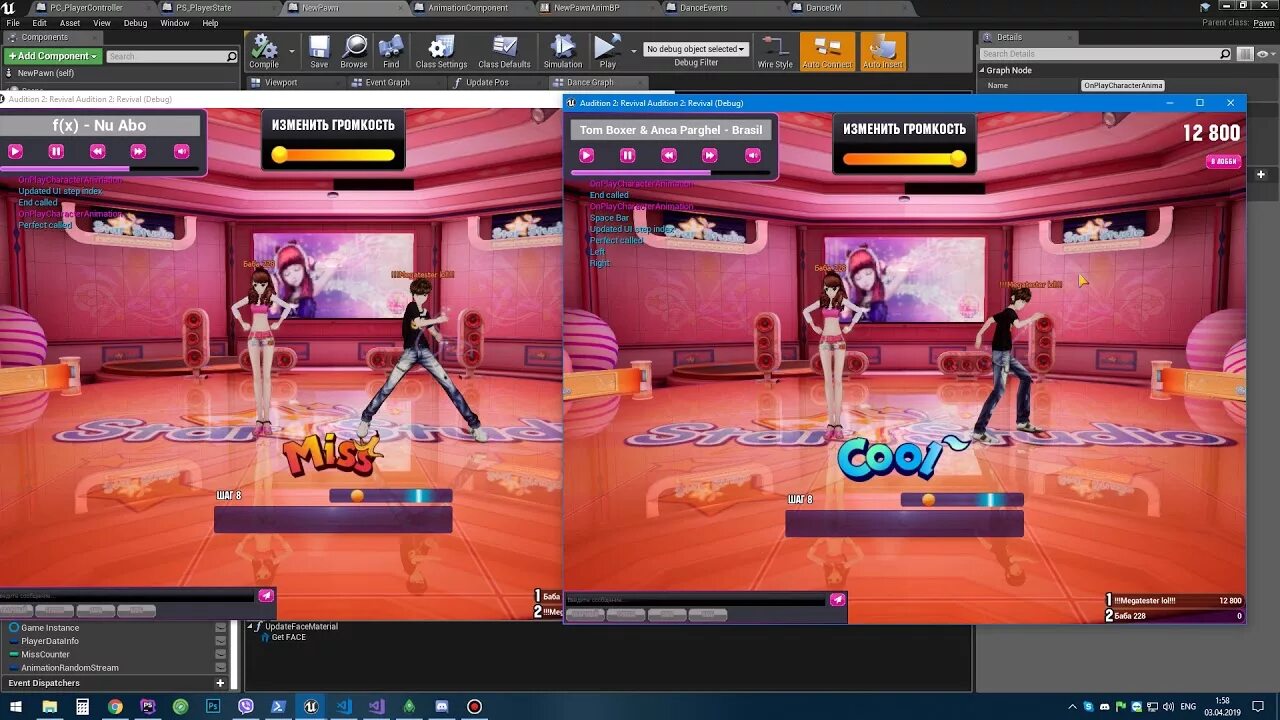Click the pink lobby button beneath score
The image size is (1280, 720).
(x=1224, y=161)
